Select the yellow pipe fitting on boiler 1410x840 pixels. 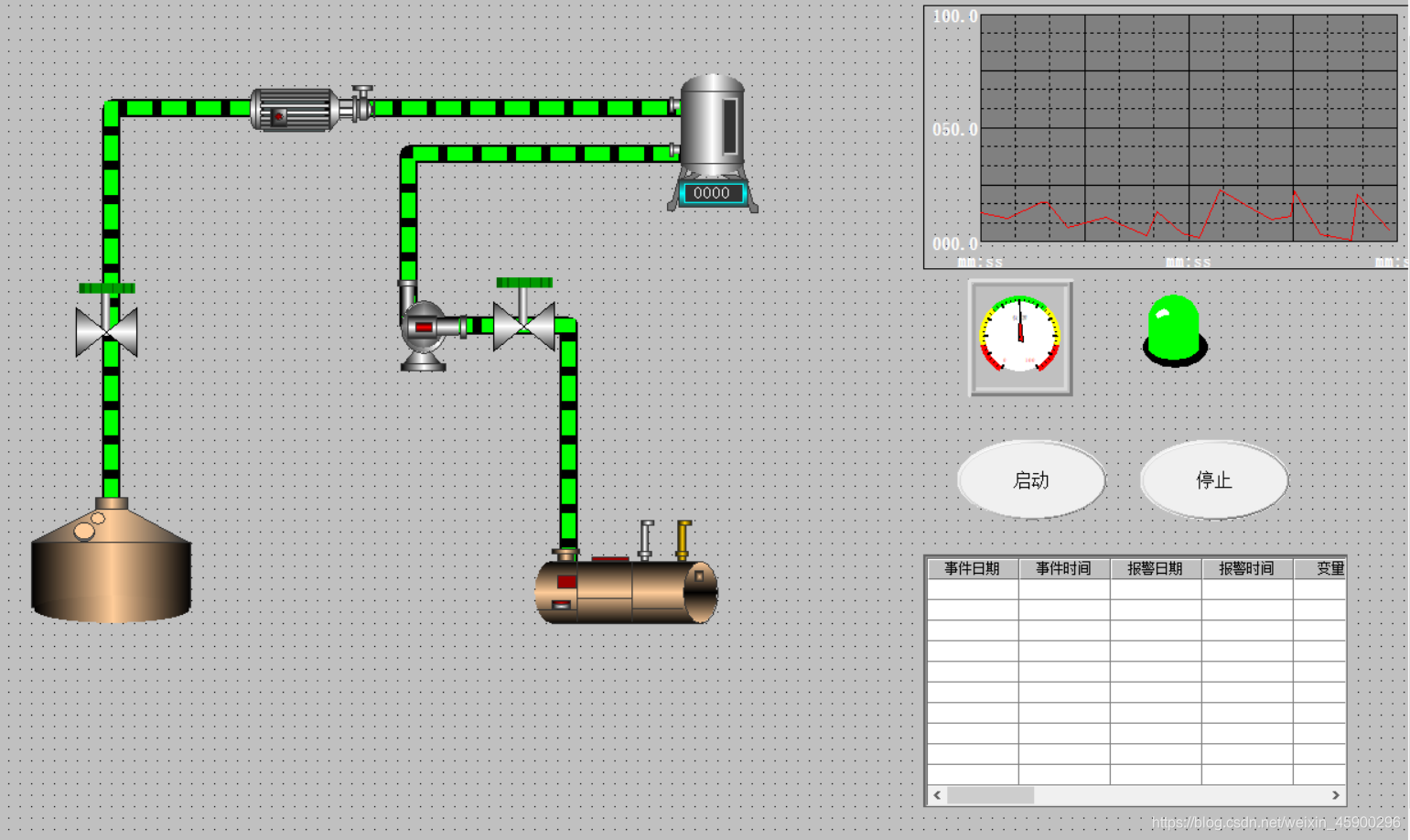[683, 540]
